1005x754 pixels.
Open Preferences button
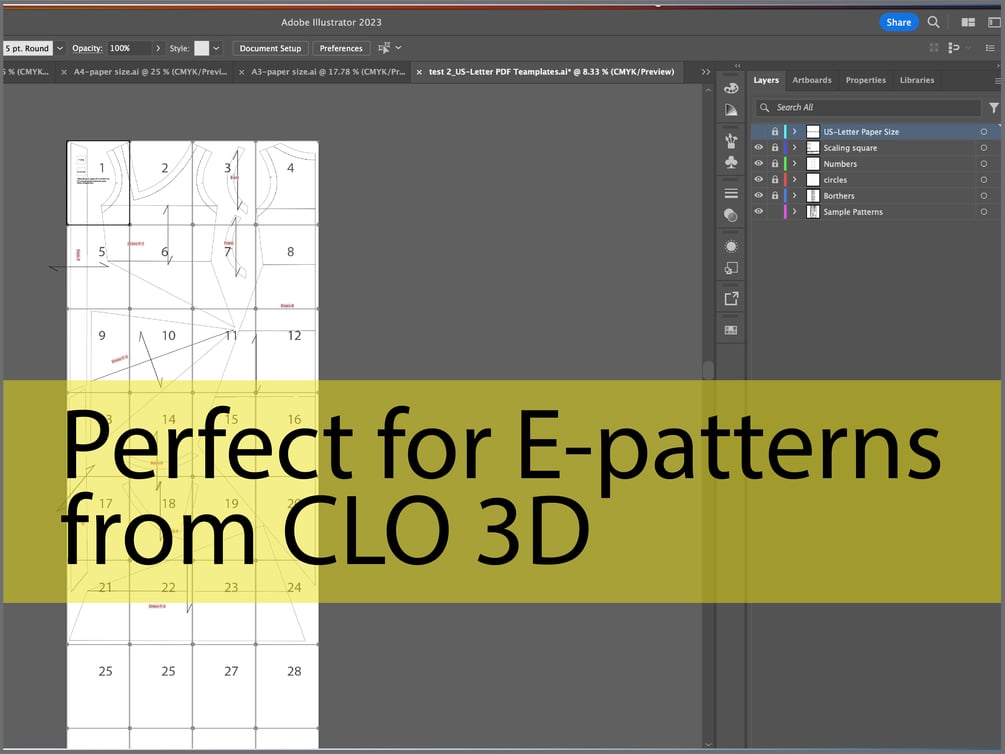pyautogui.click(x=341, y=48)
